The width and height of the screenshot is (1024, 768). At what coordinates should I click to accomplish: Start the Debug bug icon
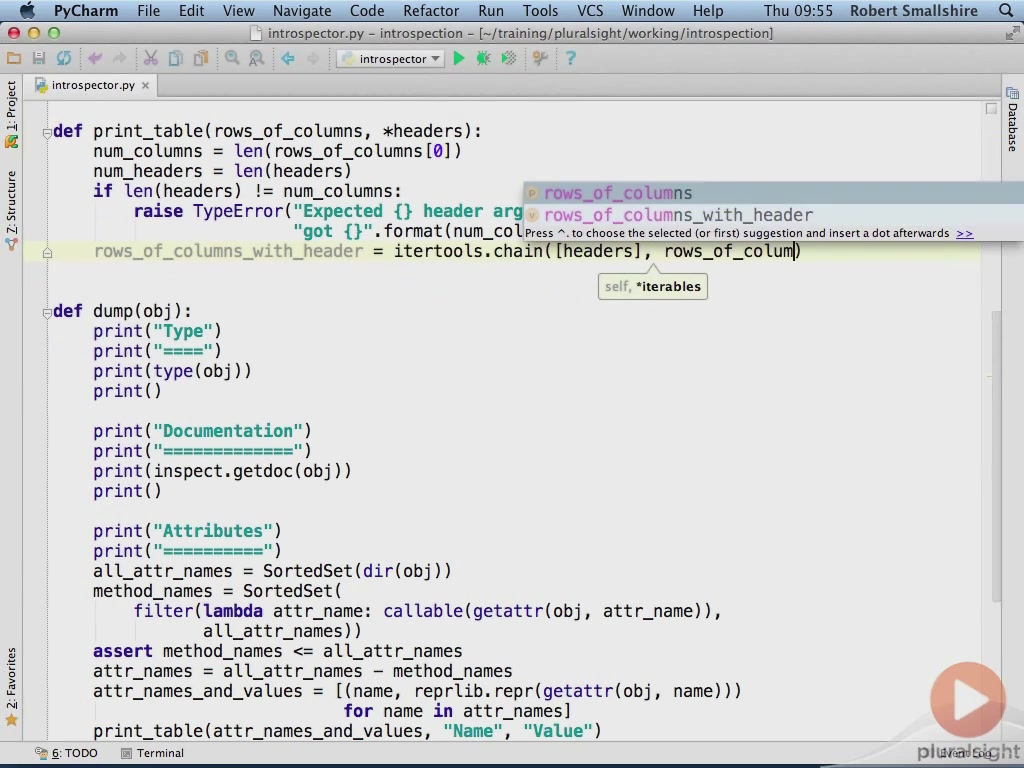pyautogui.click(x=484, y=59)
